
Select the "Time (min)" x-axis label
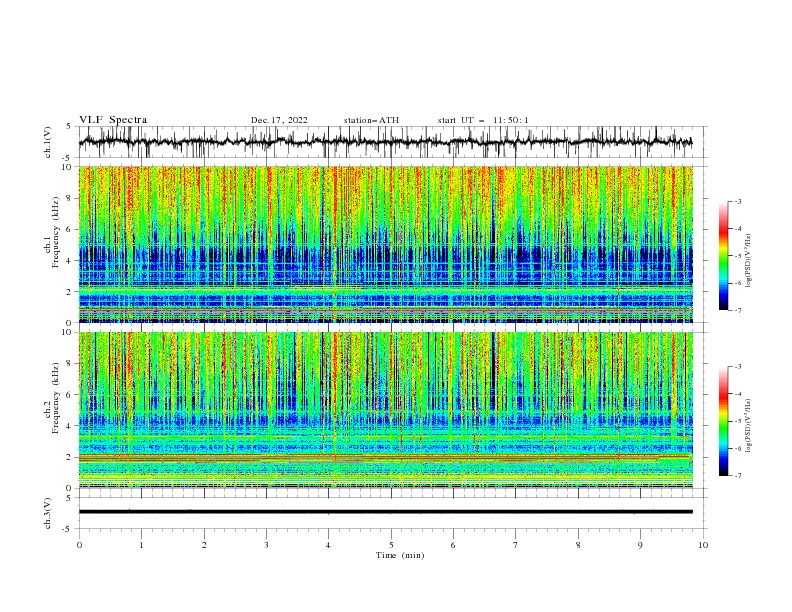click(x=400, y=555)
